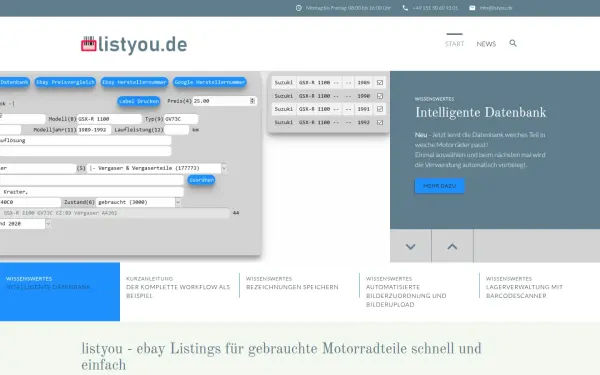Toggle checkbox for Suzuki GSX-R 1100 1990
600x375 pixels.
pyautogui.click(x=380, y=96)
